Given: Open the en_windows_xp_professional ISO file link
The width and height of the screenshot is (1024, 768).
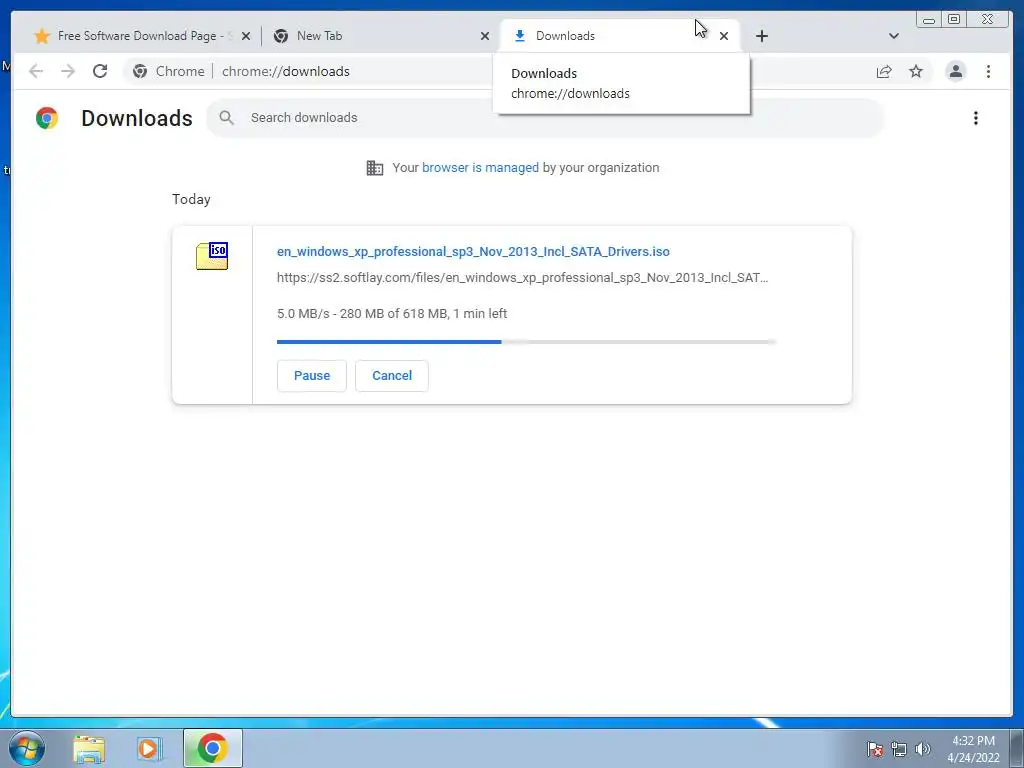Looking at the screenshot, I should coord(473,251).
